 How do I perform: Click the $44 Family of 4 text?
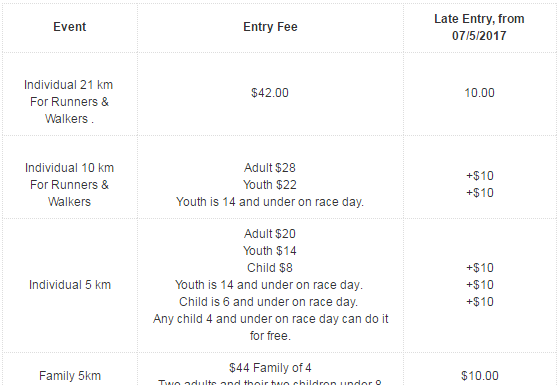tap(270, 368)
